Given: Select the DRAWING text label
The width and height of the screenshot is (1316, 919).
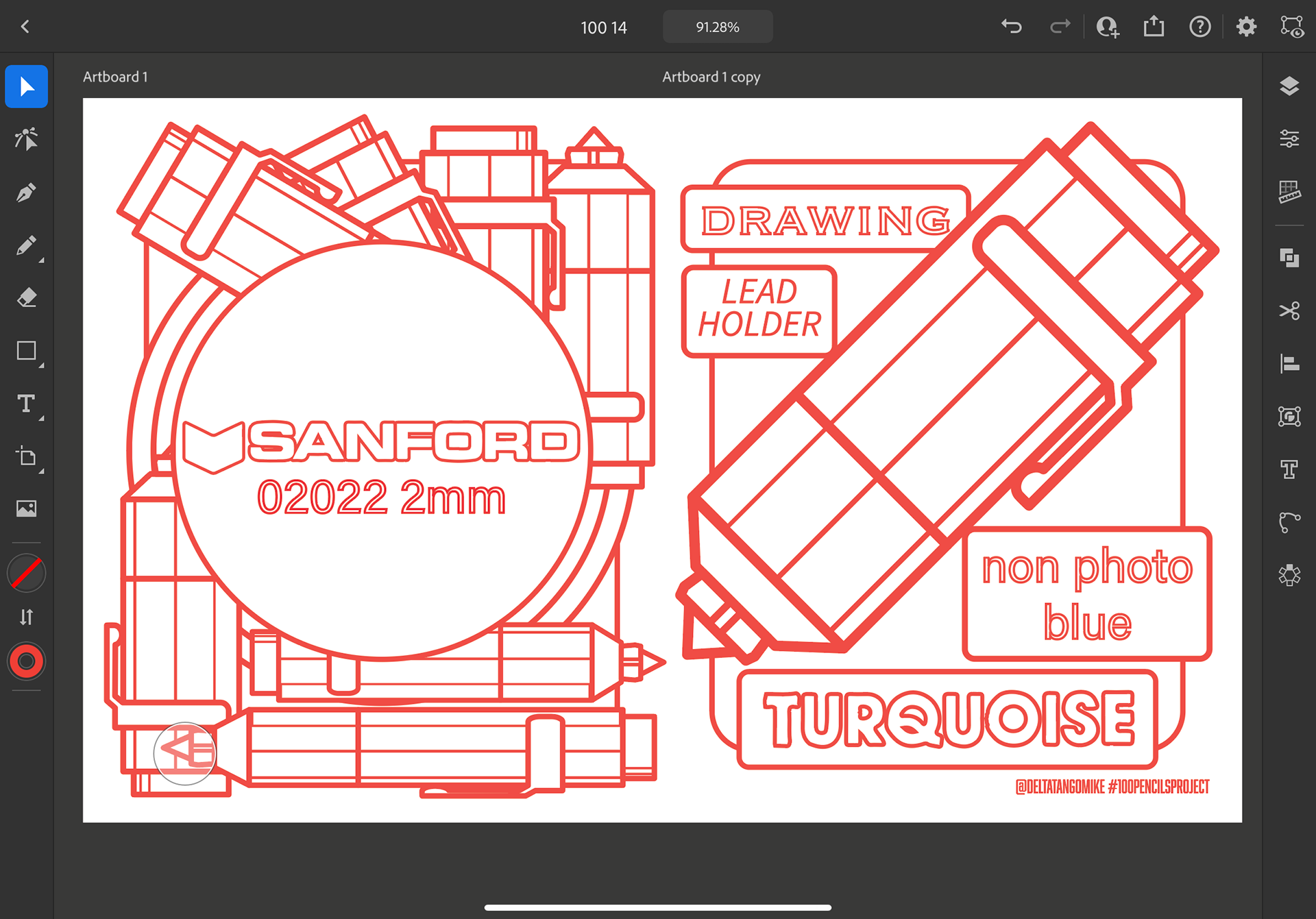Looking at the screenshot, I should pos(826,221).
